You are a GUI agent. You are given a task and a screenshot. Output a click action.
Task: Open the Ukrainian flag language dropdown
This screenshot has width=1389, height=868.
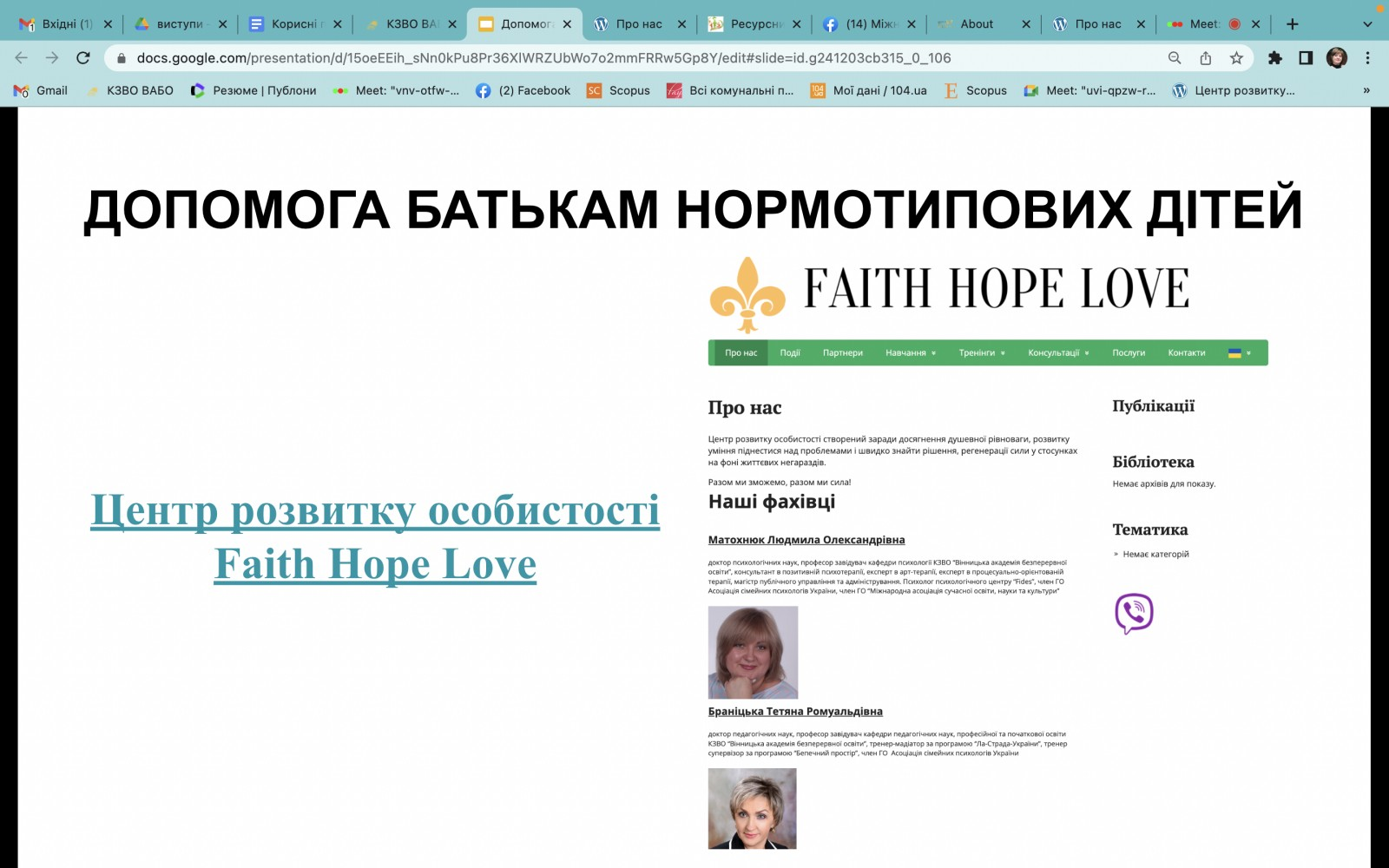tap(1240, 352)
